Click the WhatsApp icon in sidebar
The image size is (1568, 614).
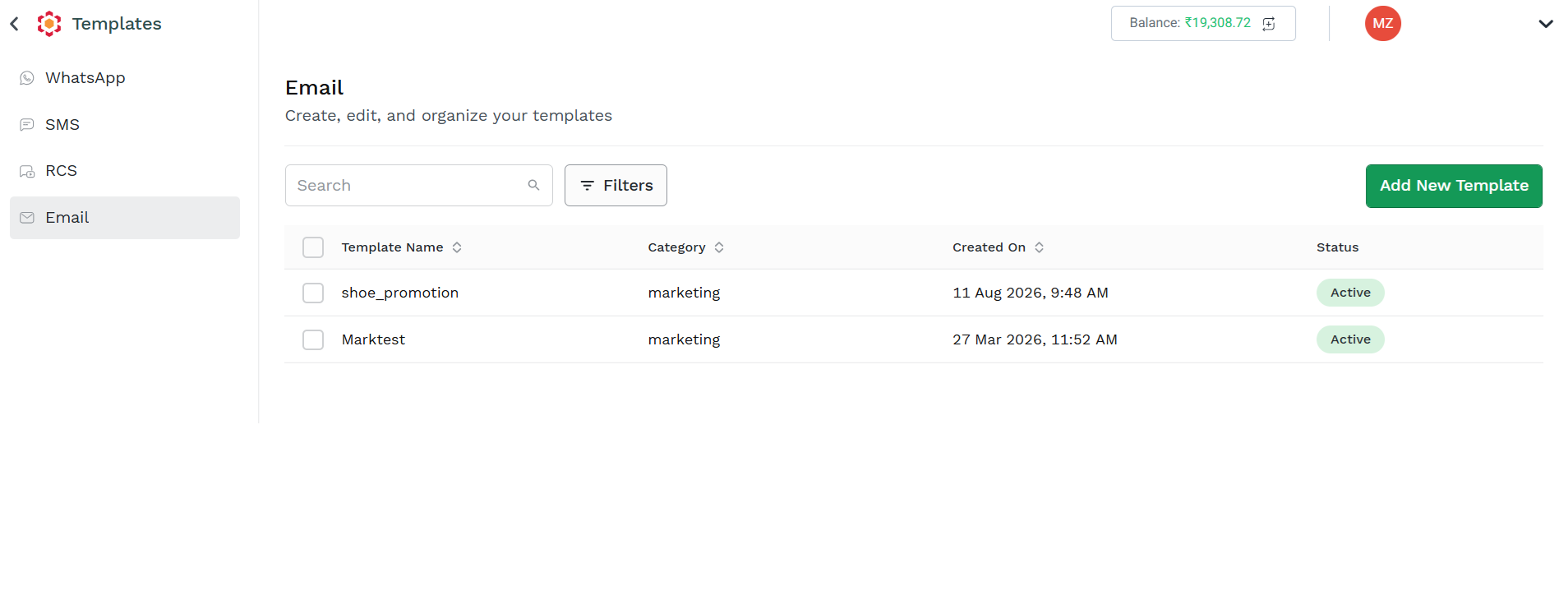[x=27, y=78]
